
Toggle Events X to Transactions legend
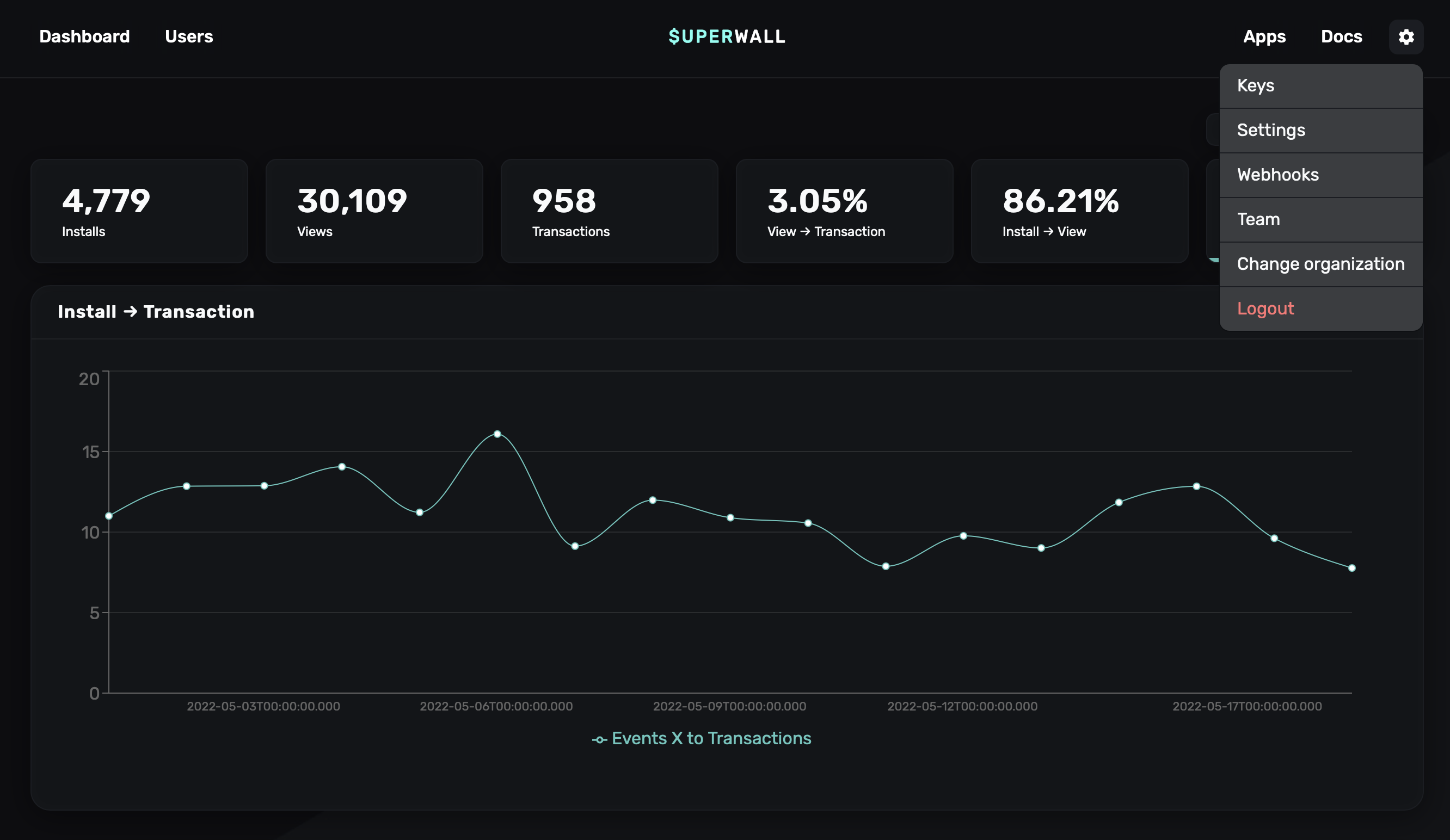click(702, 739)
